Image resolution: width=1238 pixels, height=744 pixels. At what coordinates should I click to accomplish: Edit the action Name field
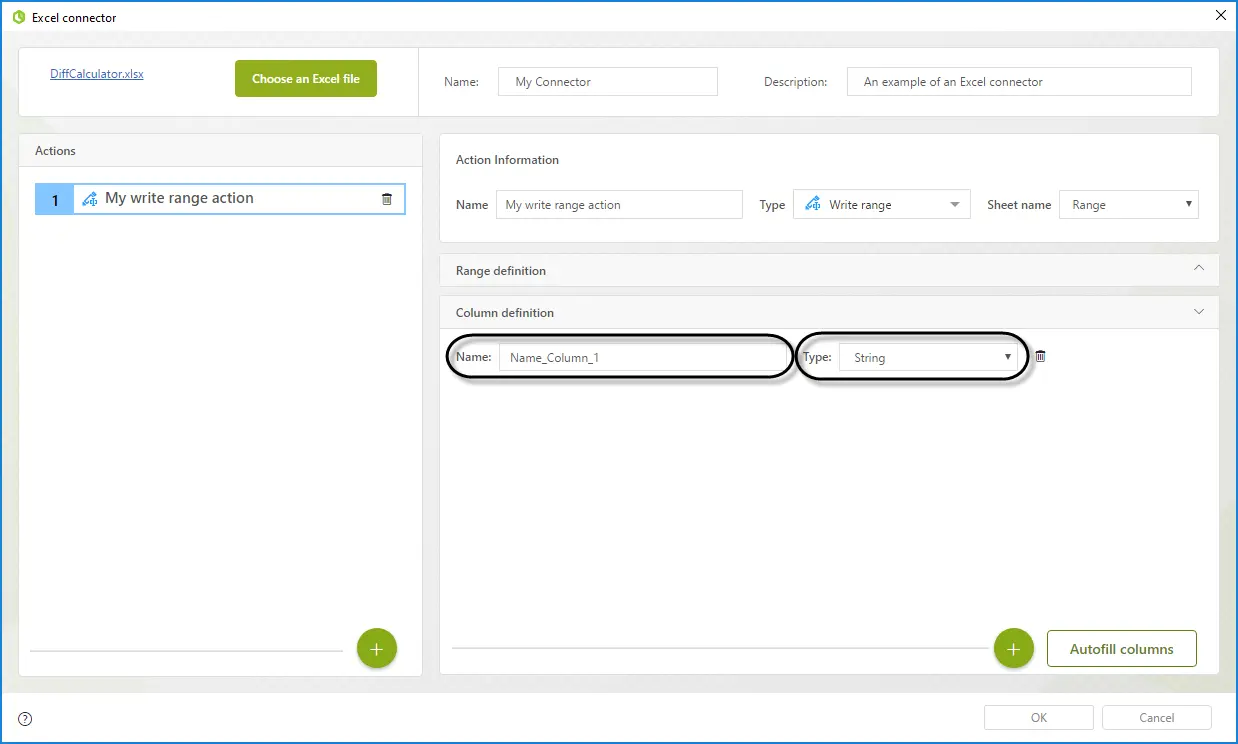619,205
